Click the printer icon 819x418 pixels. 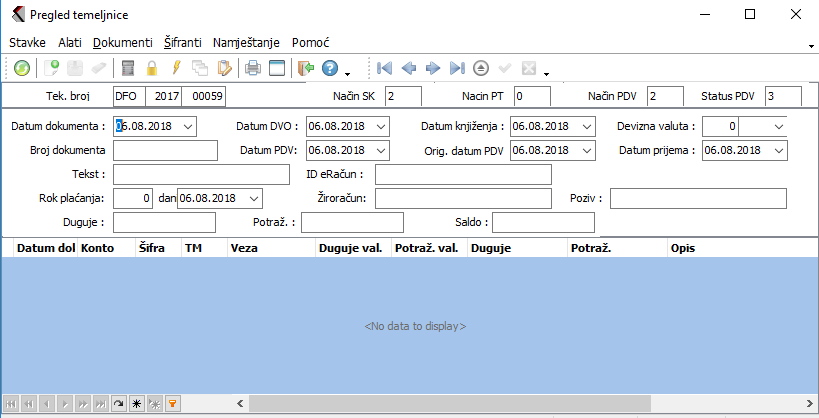click(253, 69)
